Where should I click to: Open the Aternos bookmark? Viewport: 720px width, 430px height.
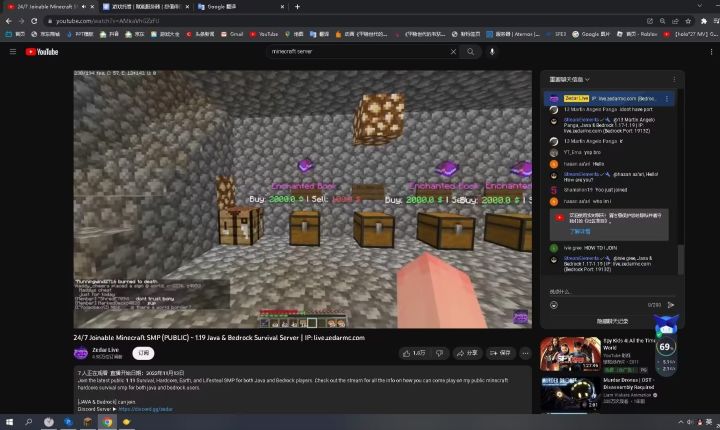click(513, 34)
